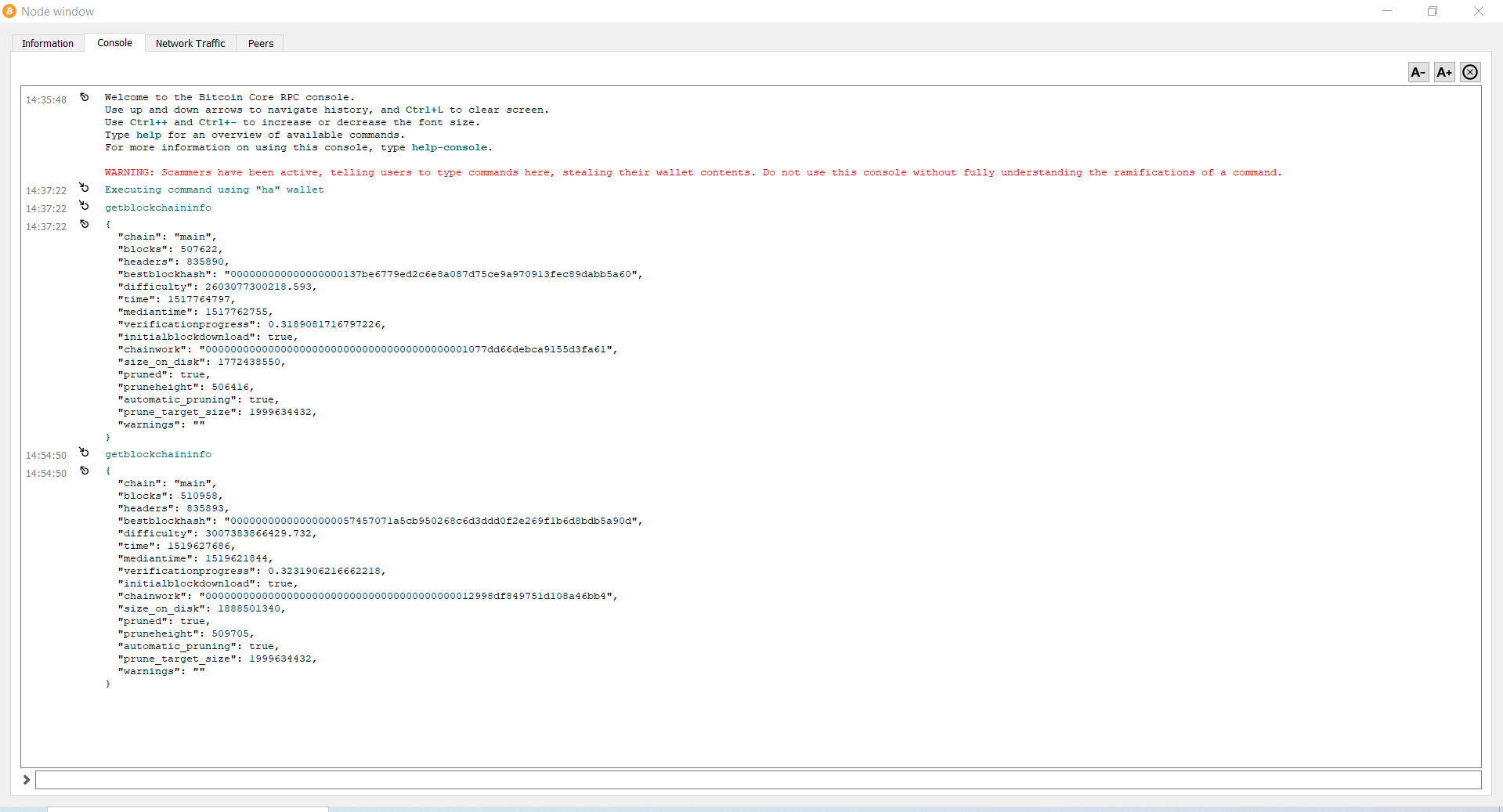Click the 14:35:48 timestamp
Screen dimensions: 1503x812
46,99
